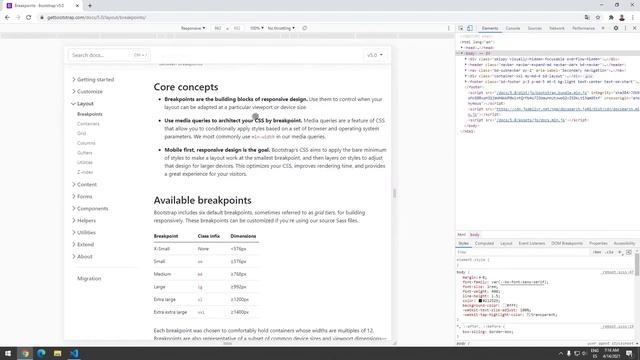Viewport: 640px width, 360px height.
Task: Open the Gutters docs link
Action: click(x=84, y=153)
